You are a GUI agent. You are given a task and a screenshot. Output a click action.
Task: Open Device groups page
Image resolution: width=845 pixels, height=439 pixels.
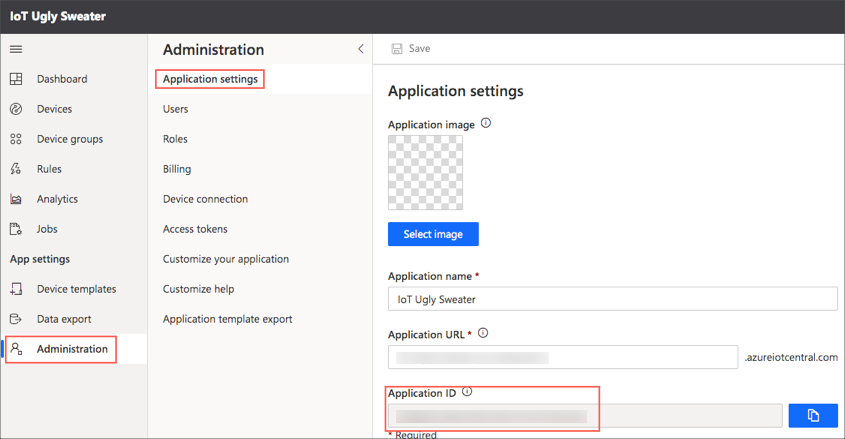tap(70, 139)
